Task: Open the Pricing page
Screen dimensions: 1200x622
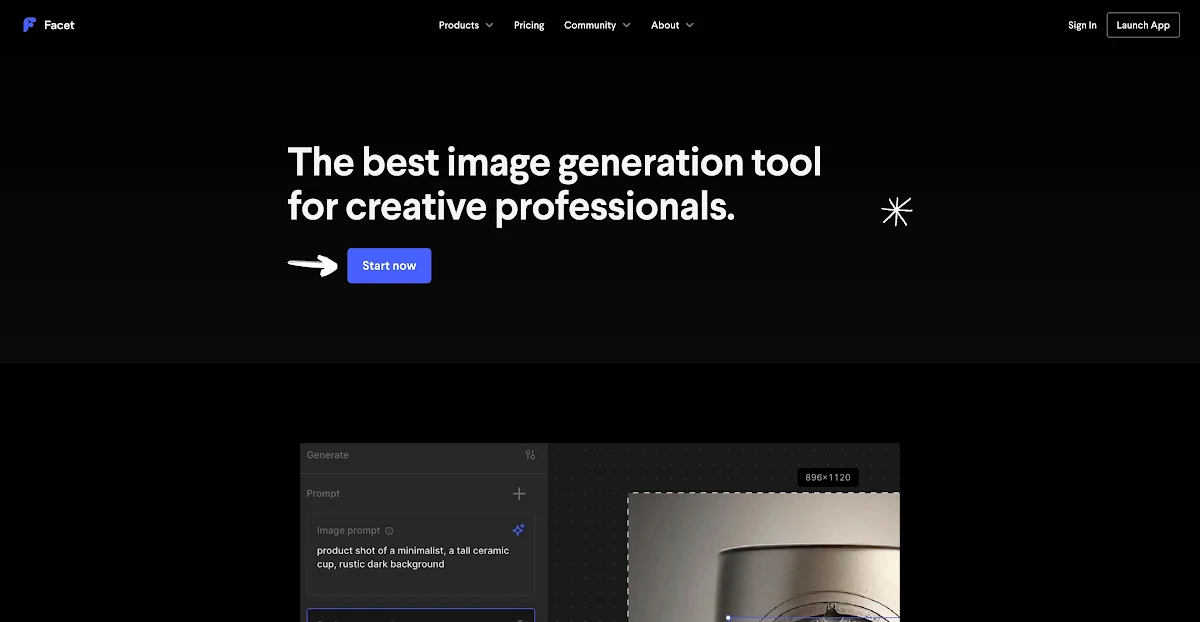Action: pos(529,25)
